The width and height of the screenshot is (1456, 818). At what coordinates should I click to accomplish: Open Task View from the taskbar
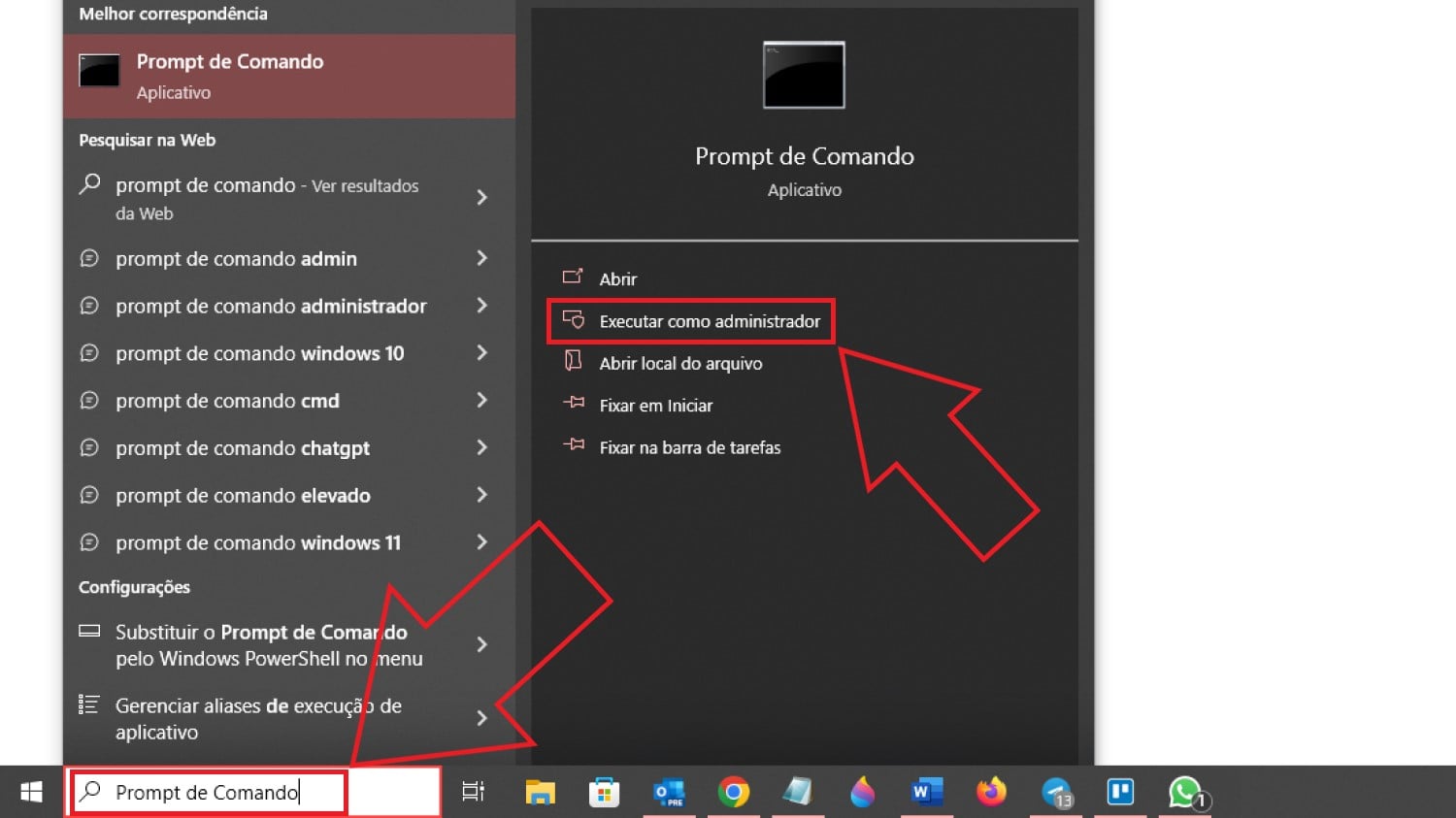pos(473,792)
